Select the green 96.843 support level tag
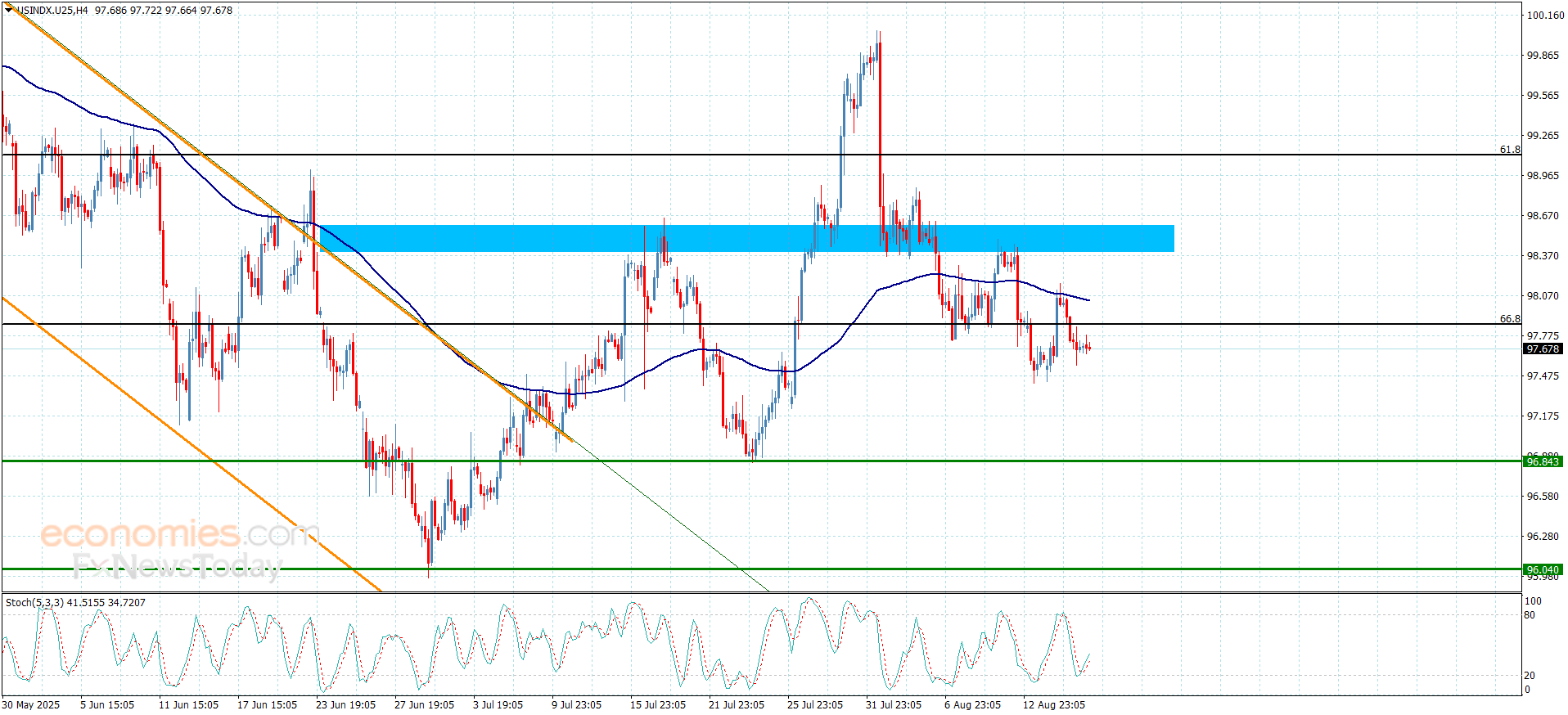 1543,462
